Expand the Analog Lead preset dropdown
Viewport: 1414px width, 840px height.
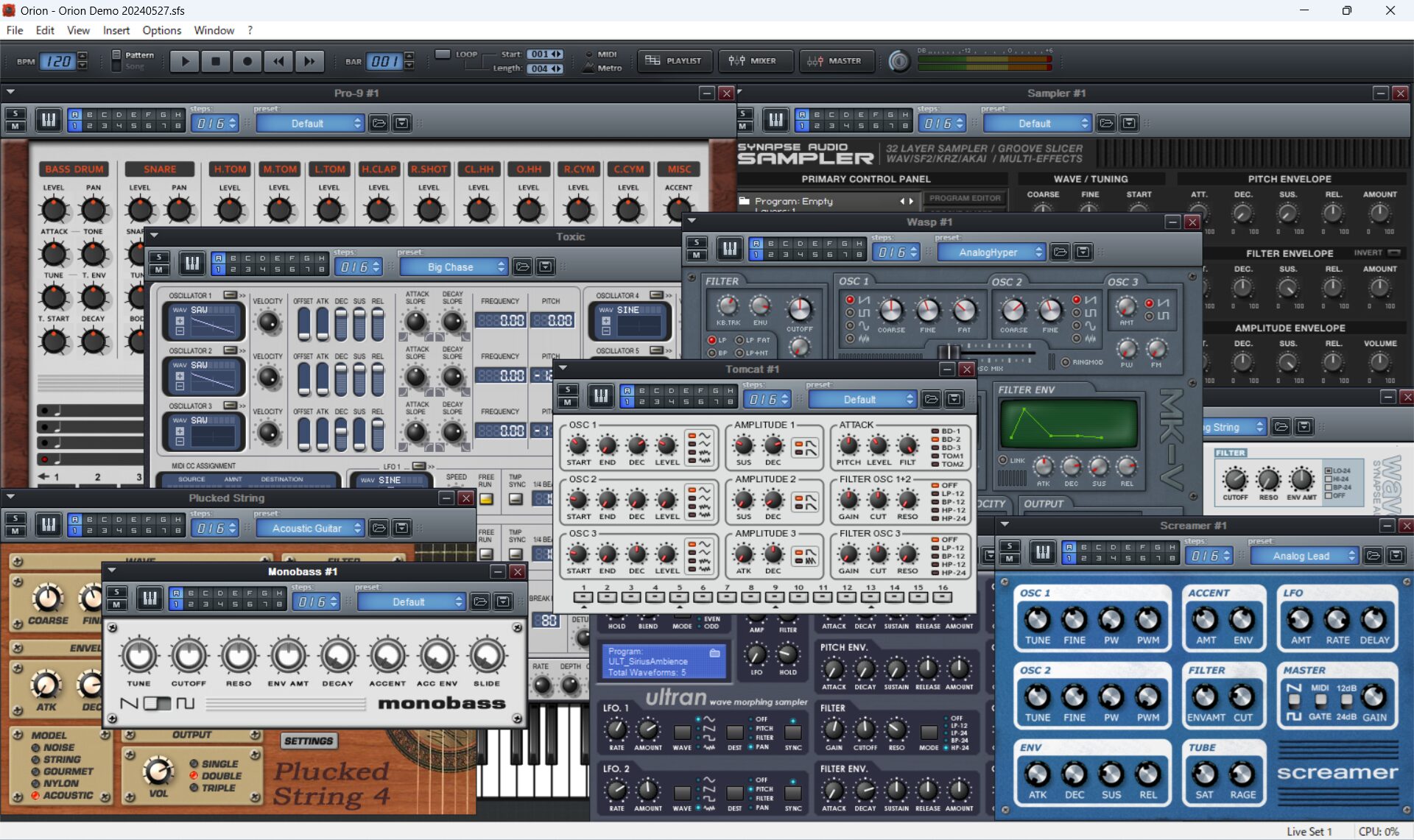pyautogui.click(x=1304, y=556)
